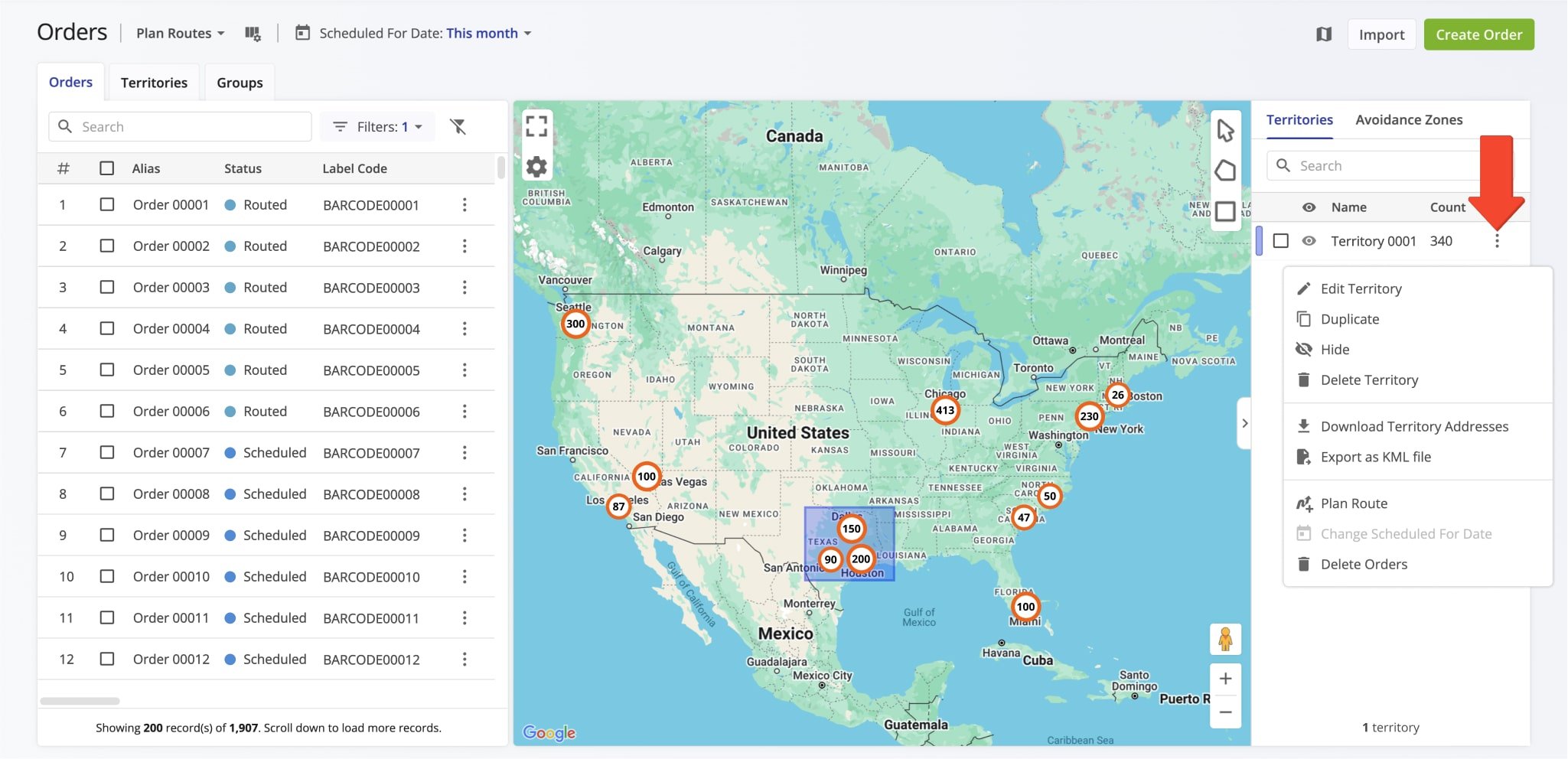
Task: Check the box for Order 00001
Action: [x=107, y=205]
